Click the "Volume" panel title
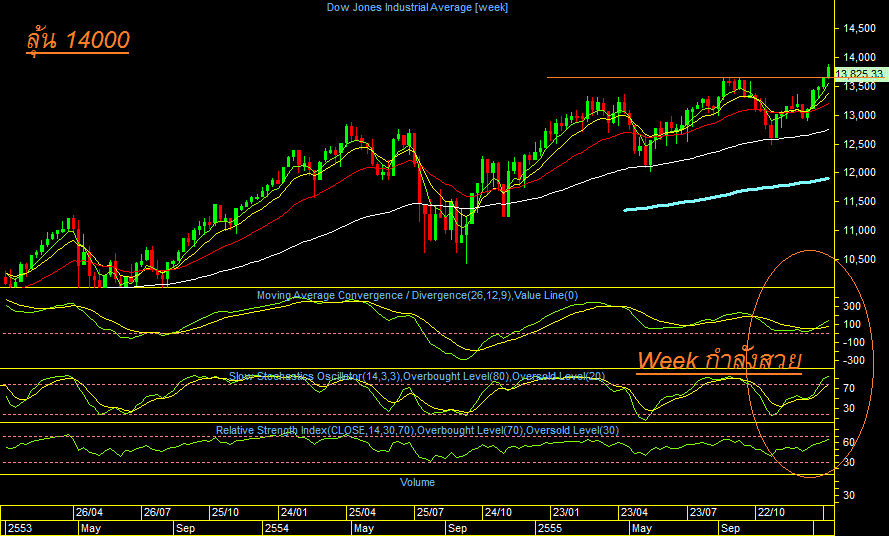Screen dimensions: 889x536 [x=417, y=482]
